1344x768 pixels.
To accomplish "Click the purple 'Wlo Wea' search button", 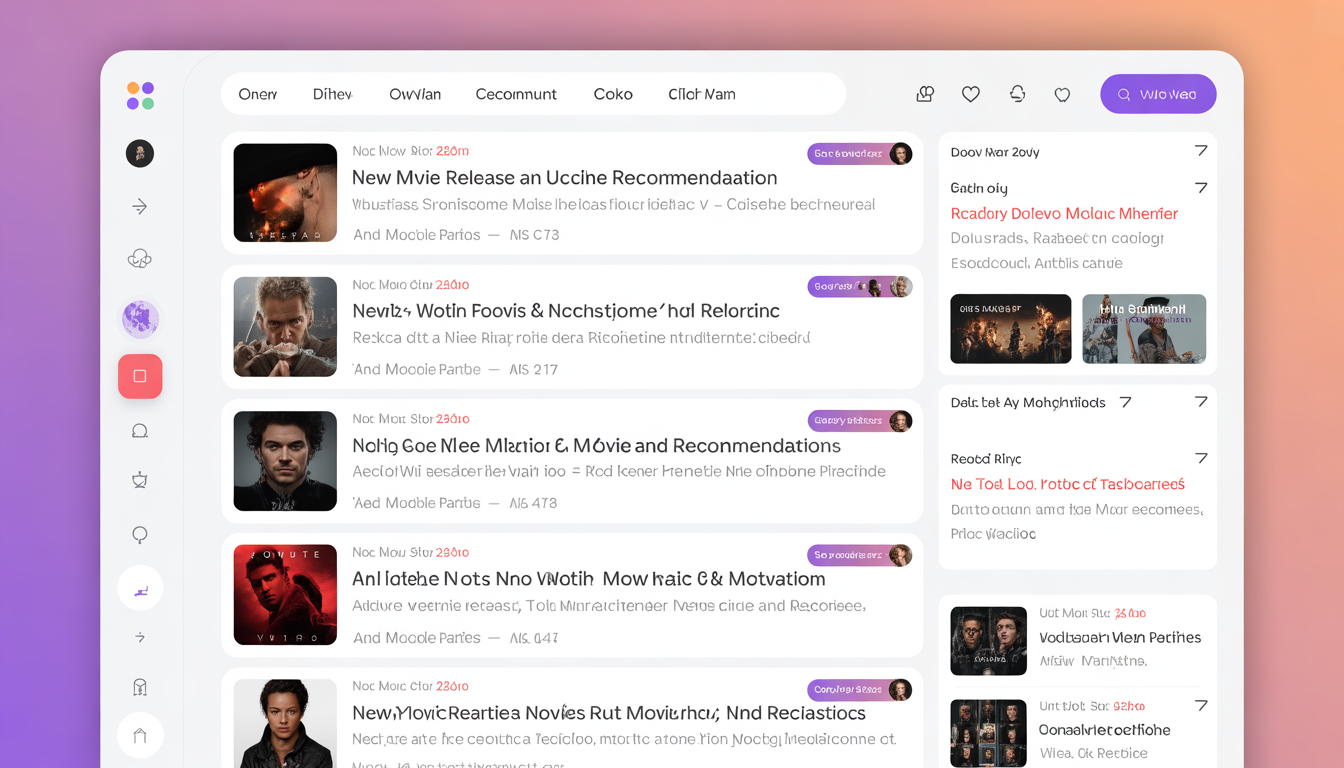I will (1158, 94).
